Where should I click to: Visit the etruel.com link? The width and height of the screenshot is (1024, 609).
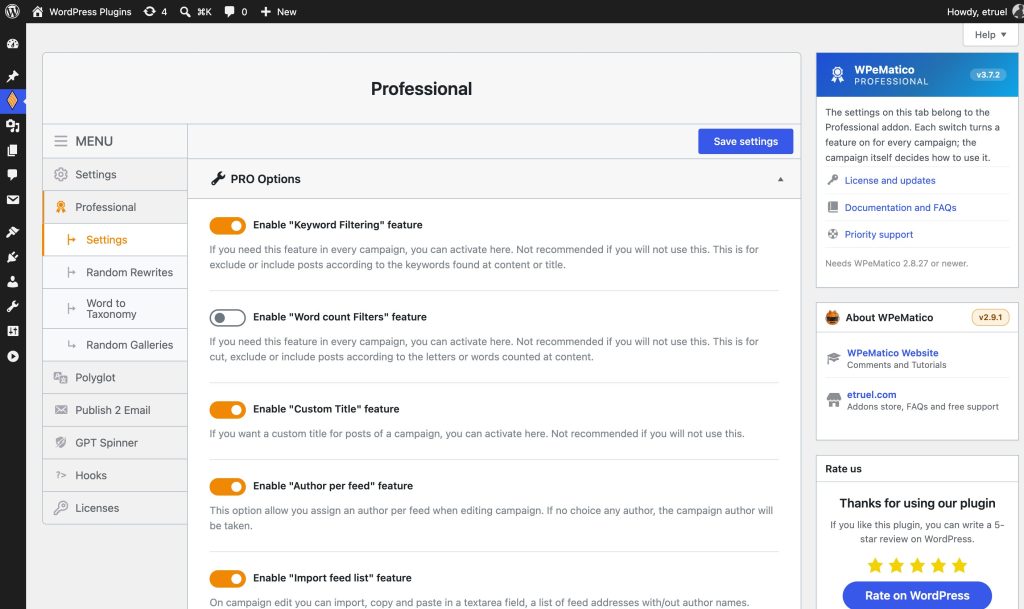pos(871,394)
